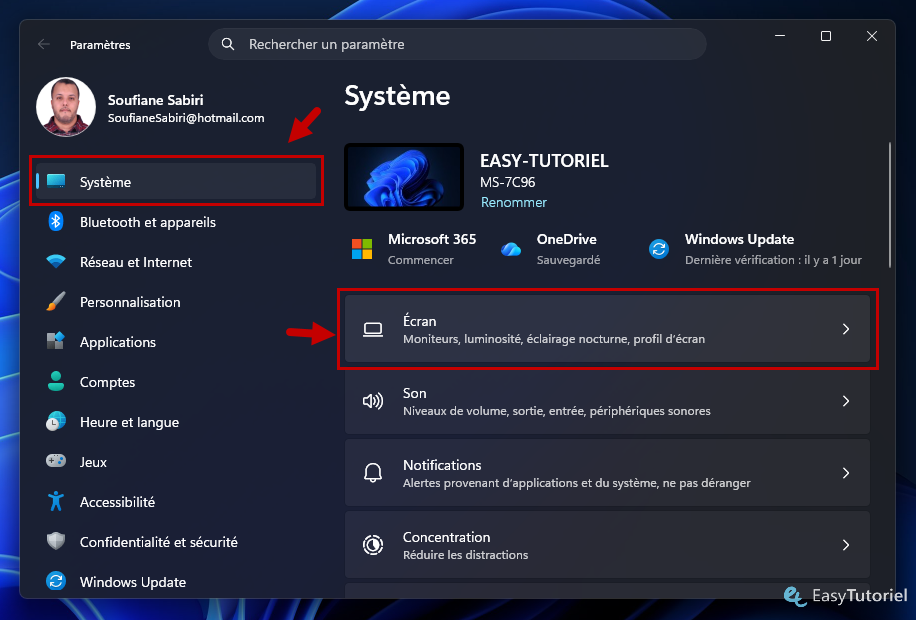Expand Écran row chevron

tap(846, 329)
